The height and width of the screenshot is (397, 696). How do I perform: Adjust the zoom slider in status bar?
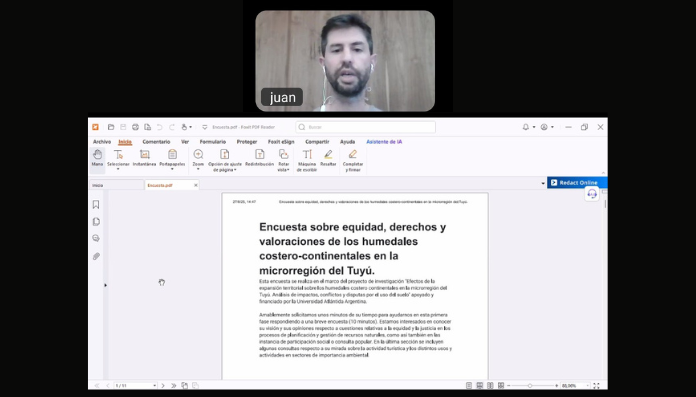(x=530, y=385)
